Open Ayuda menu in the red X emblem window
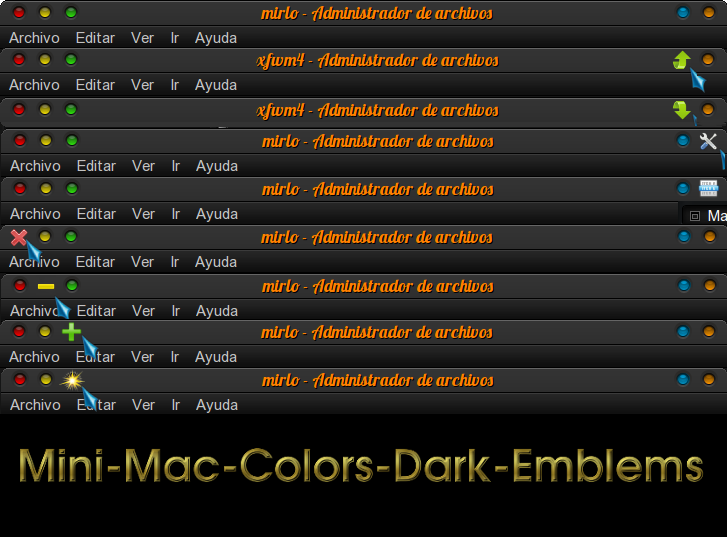Screen dimensions: 727x537 click(216, 262)
